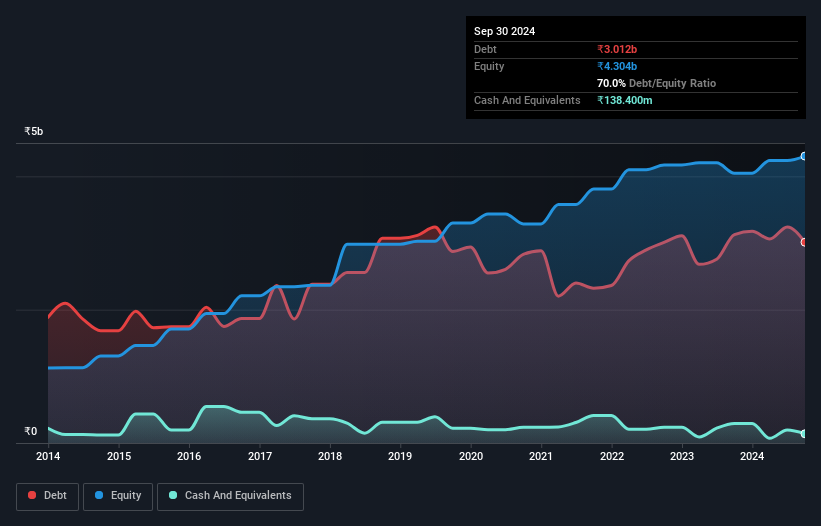Click the red Debt legend dot
821x526 pixels.
click(x=32, y=495)
